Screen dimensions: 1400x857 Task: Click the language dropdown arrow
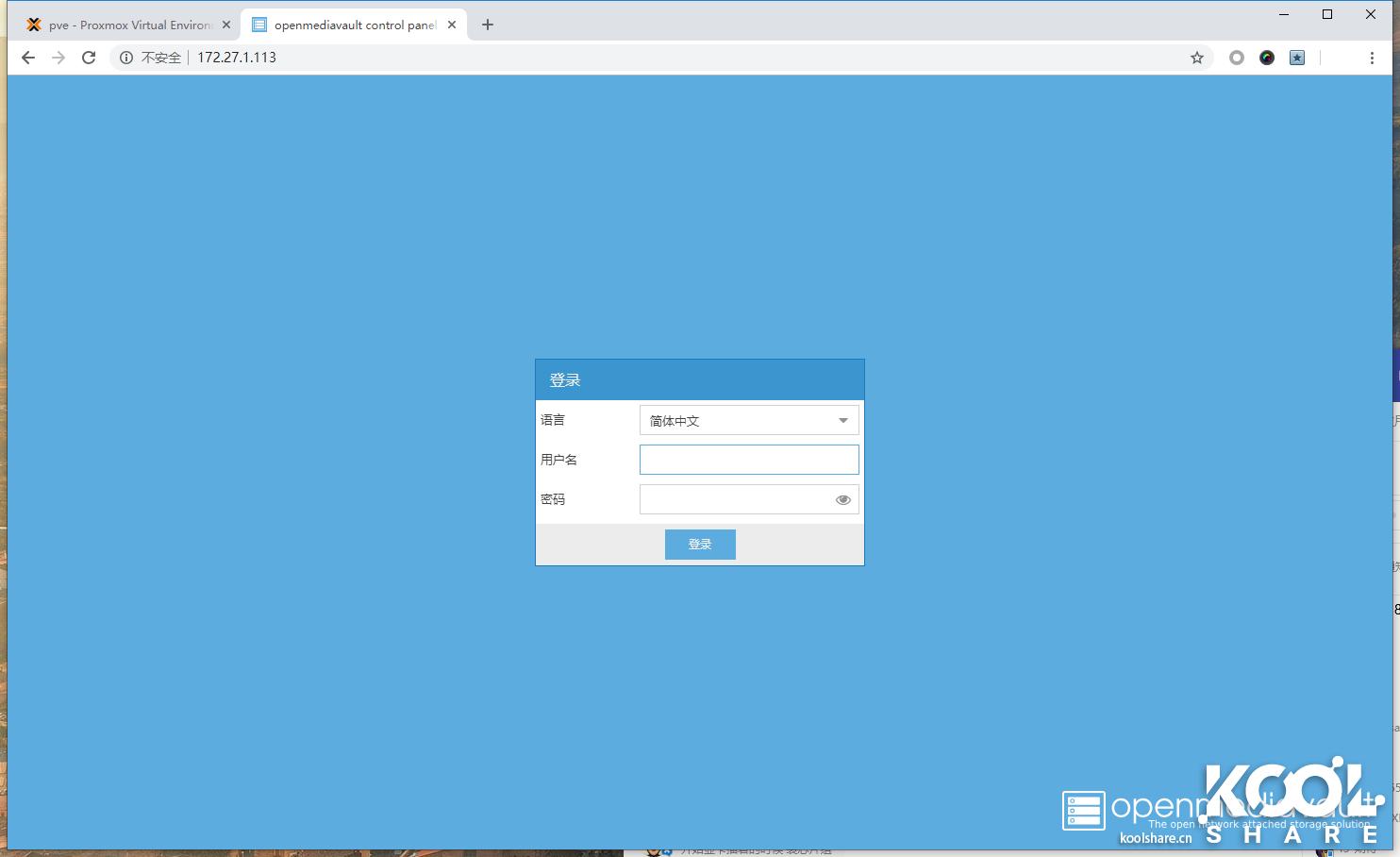[x=842, y=420]
